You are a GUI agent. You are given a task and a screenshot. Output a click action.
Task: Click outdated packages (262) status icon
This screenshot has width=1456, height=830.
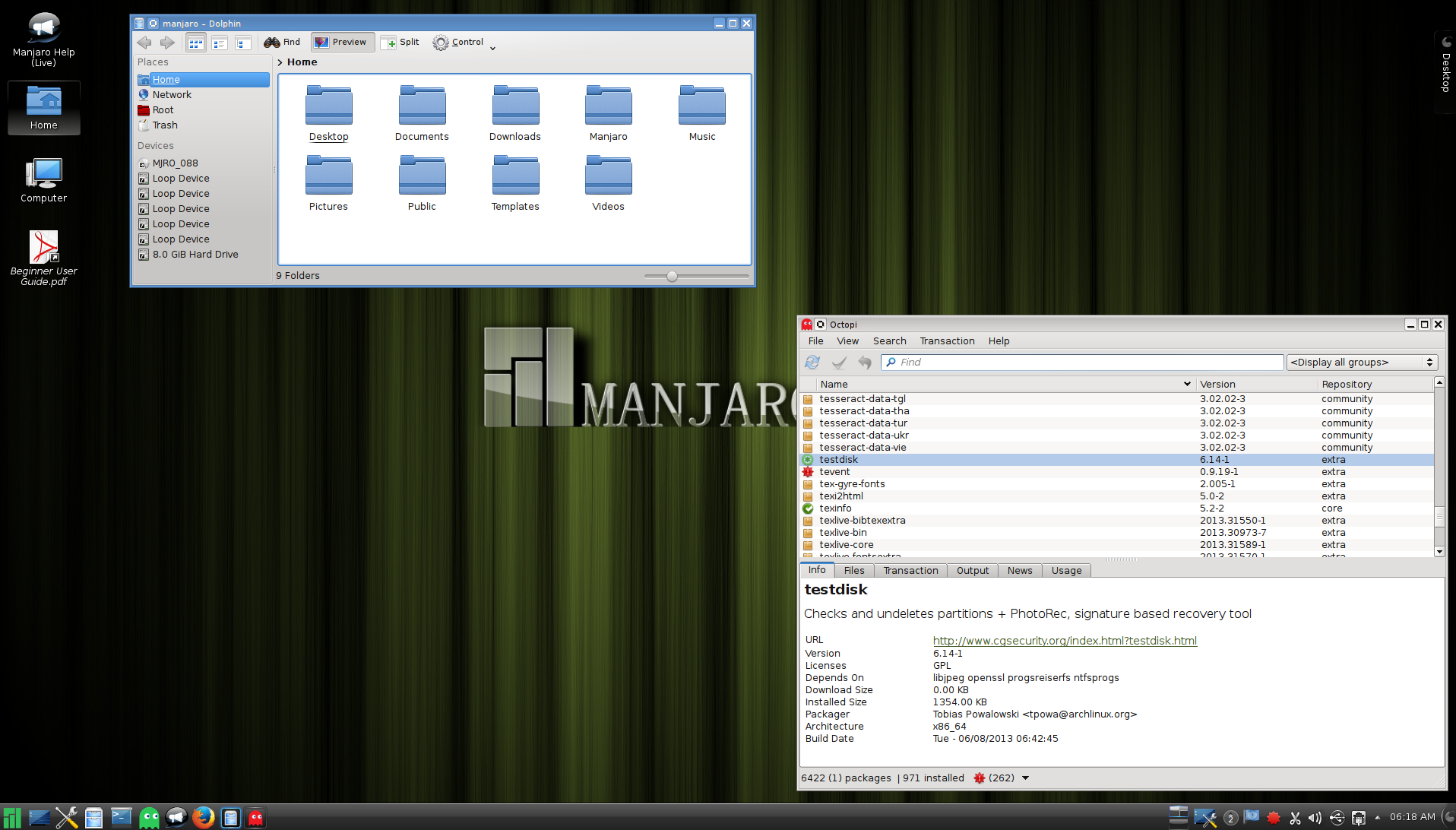[x=980, y=778]
